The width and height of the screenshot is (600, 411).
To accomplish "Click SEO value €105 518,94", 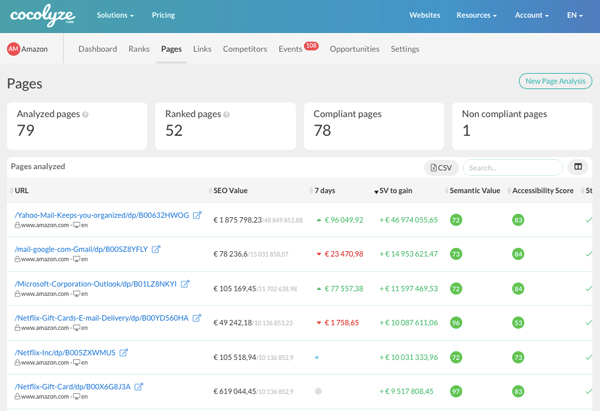I will point(235,357).
